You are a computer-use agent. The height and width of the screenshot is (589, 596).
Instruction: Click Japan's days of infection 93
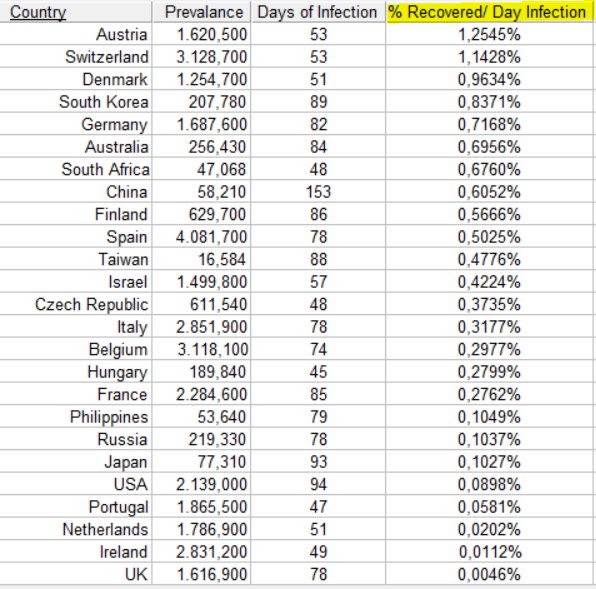318,462
